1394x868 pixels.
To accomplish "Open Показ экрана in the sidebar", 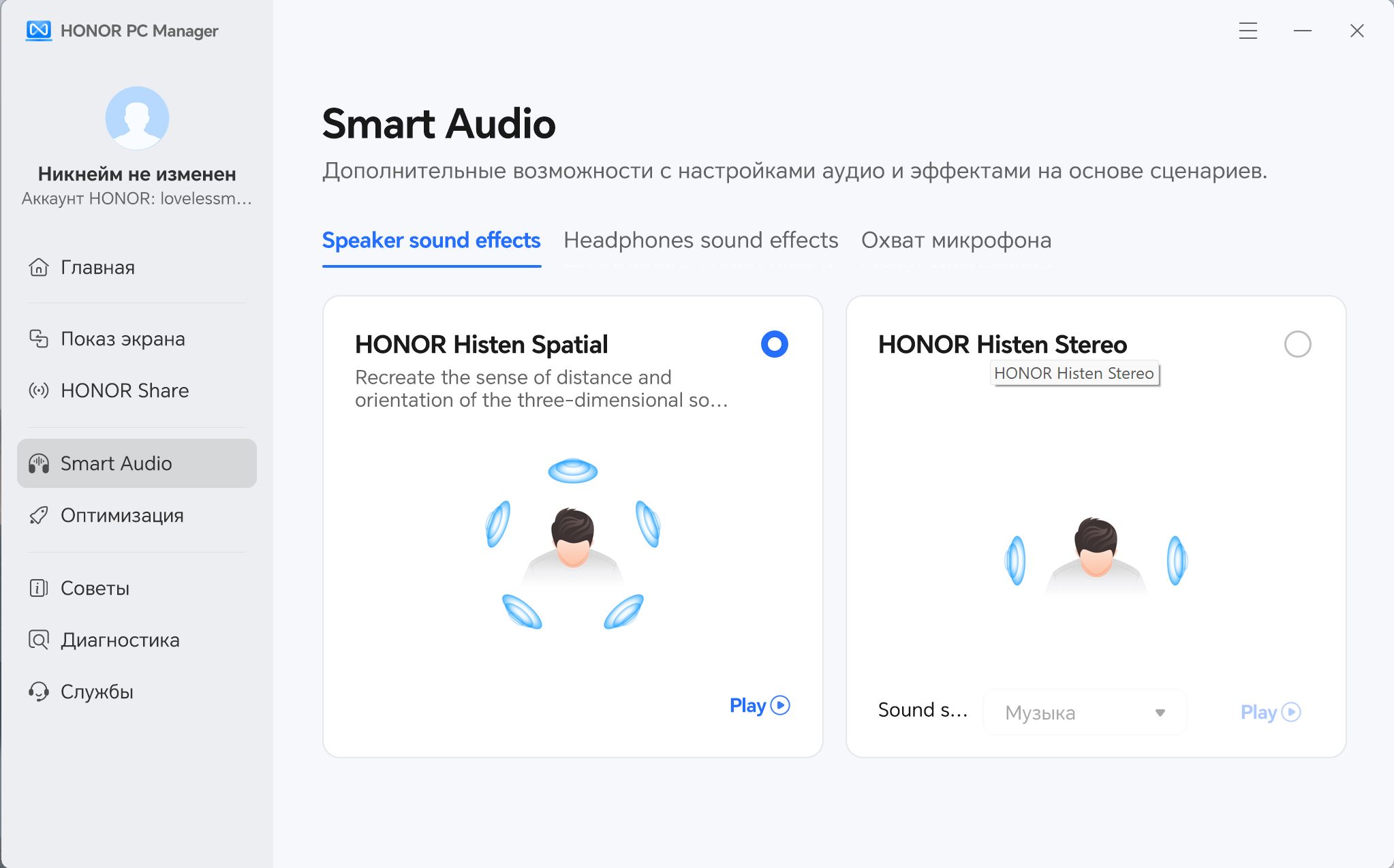I will (x=137, y=339).
